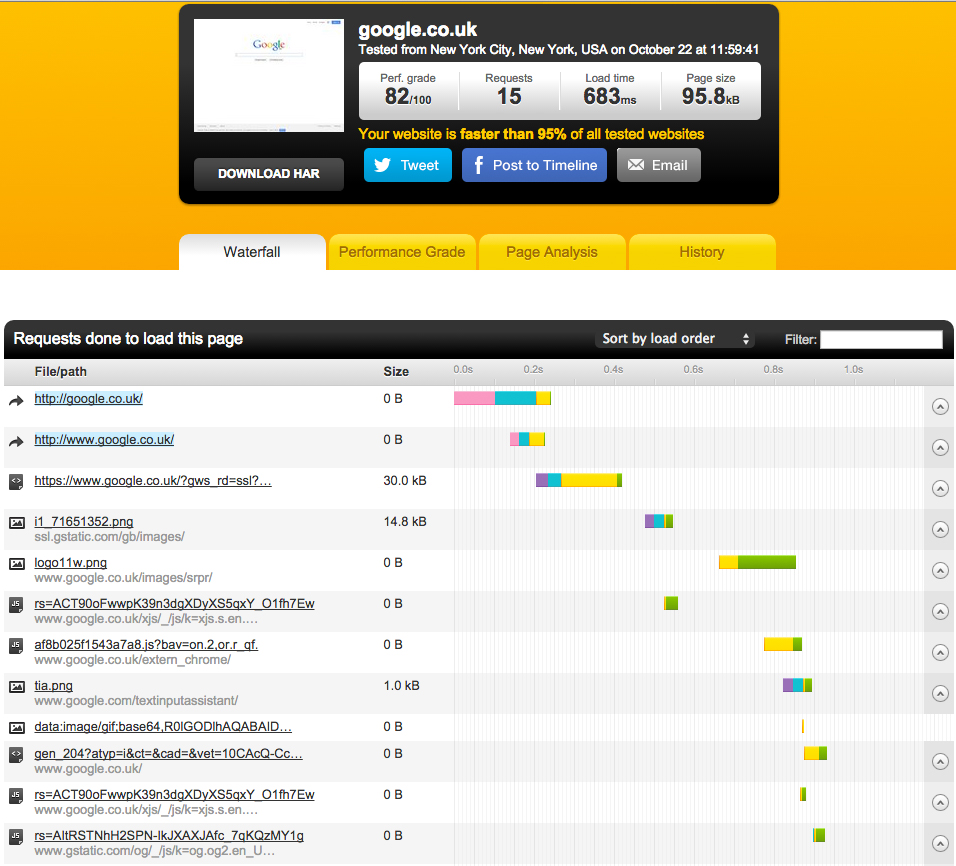
Task: Expand the gen_204 request details
Action: 940,762
